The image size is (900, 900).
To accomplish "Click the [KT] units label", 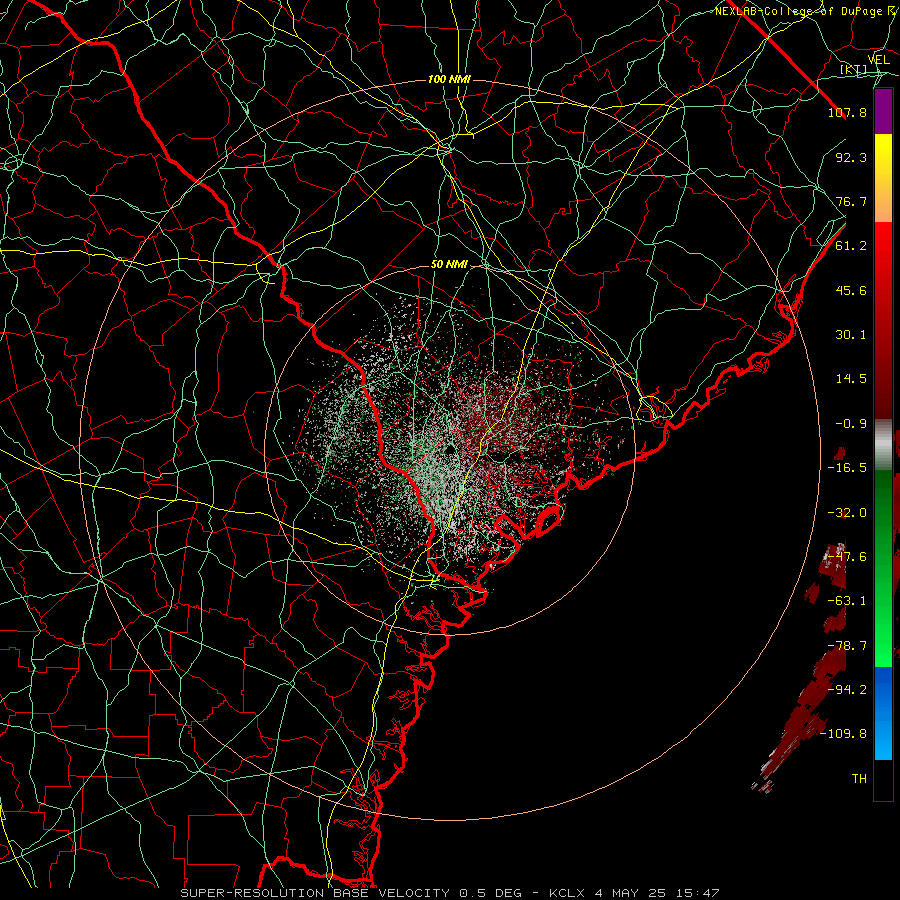I will tap(853, 70).
